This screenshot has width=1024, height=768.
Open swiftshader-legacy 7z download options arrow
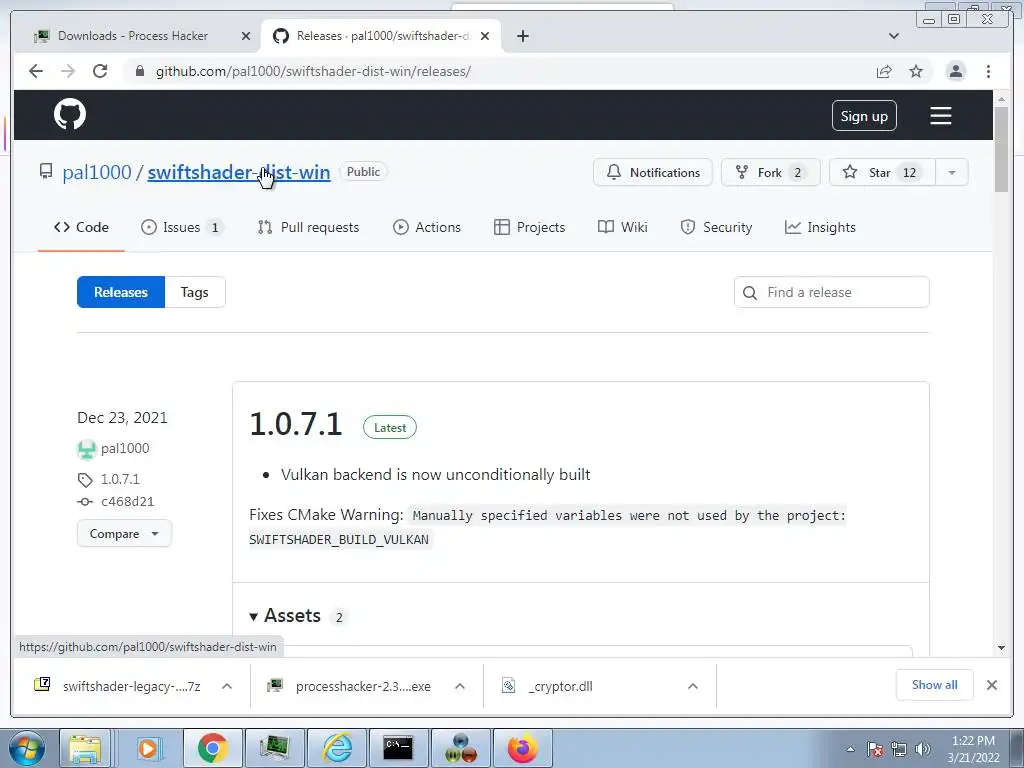(227, 686)
